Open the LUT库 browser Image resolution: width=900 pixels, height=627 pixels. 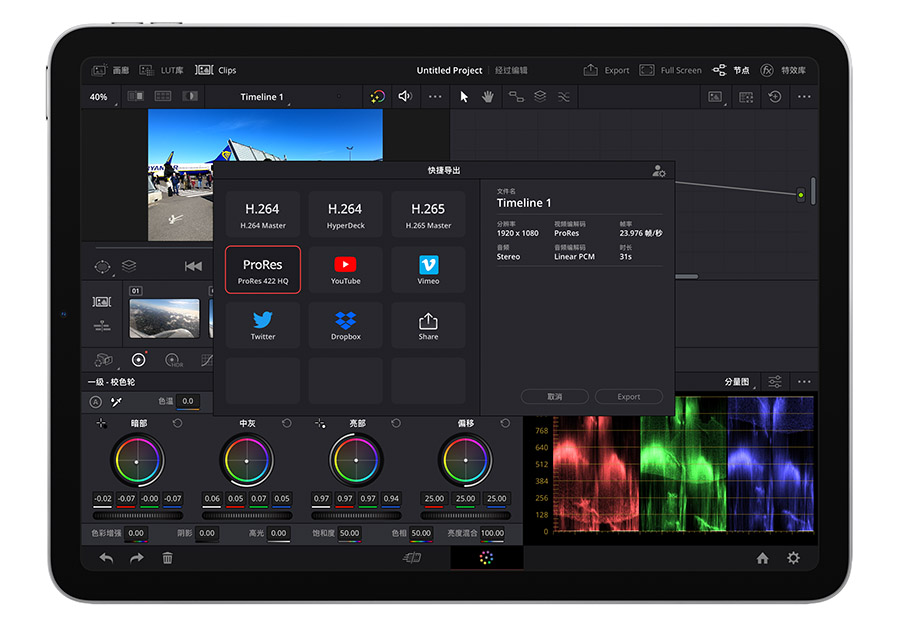tap(161, 70)
